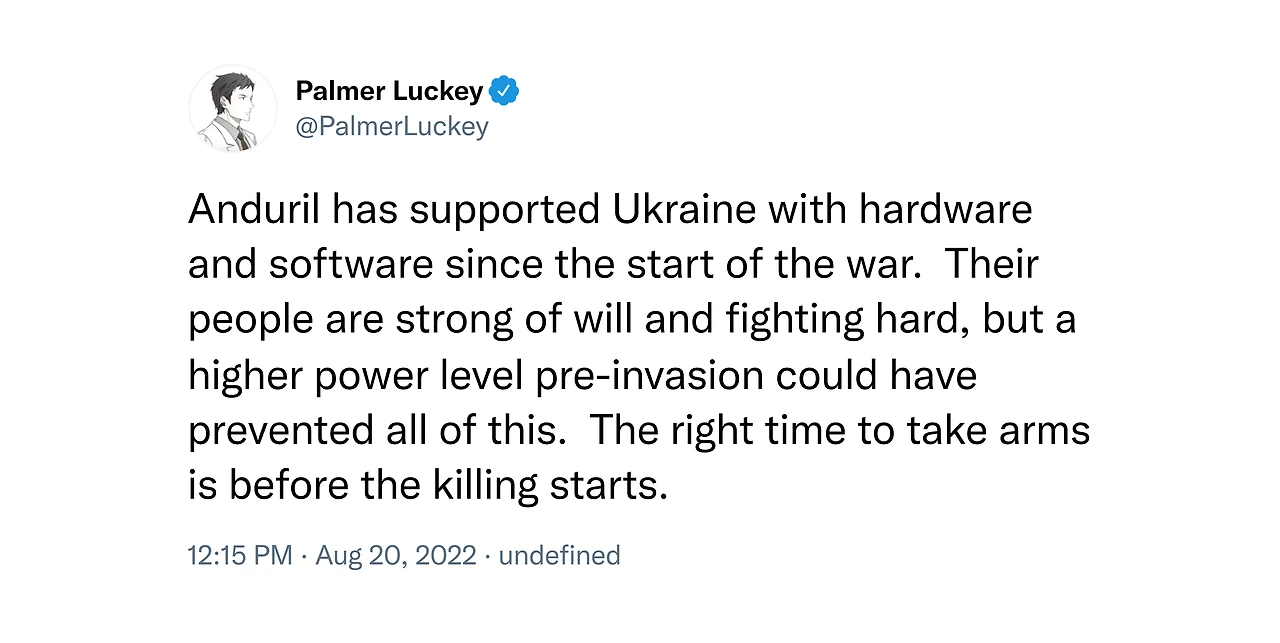Select the Aug 20, 2022 date
The image size is (1280, 643).
(396, 555)
